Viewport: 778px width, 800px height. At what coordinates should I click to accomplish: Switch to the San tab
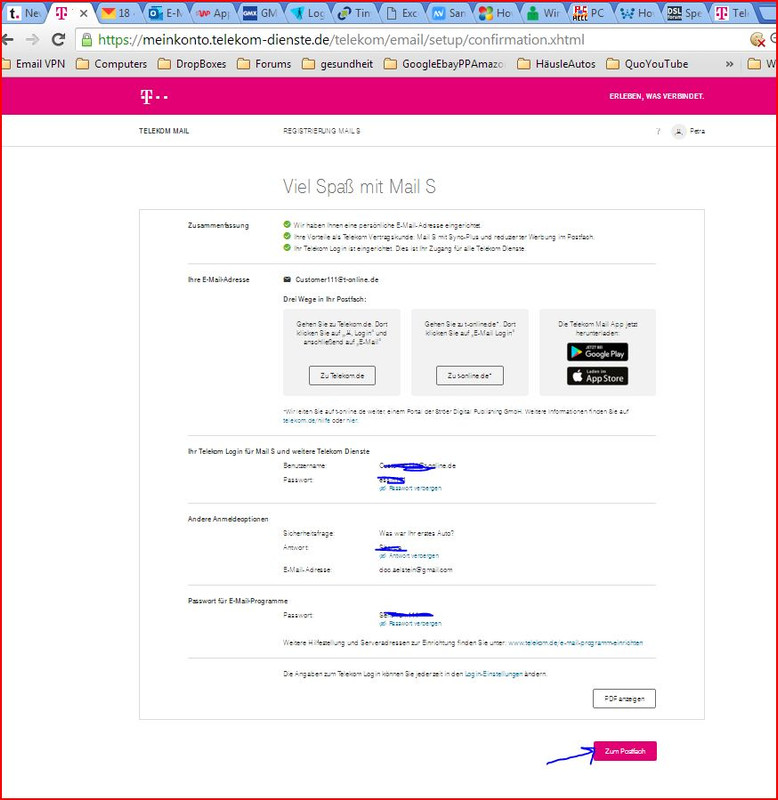coord(449,13)
